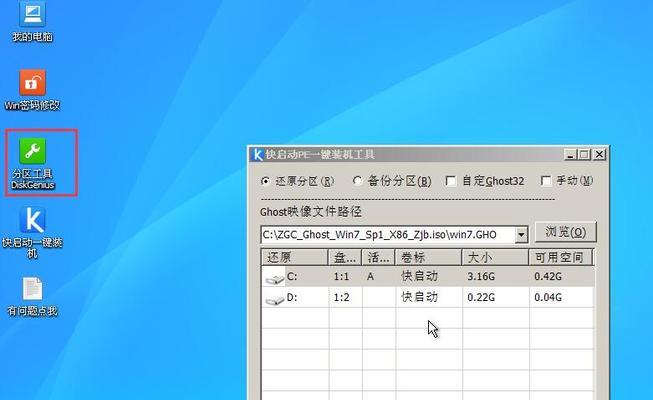Screen dimensions: 653x400
Task: Expand the Ghost image path dropdown arrow
Action: click(x=521, y=235)
